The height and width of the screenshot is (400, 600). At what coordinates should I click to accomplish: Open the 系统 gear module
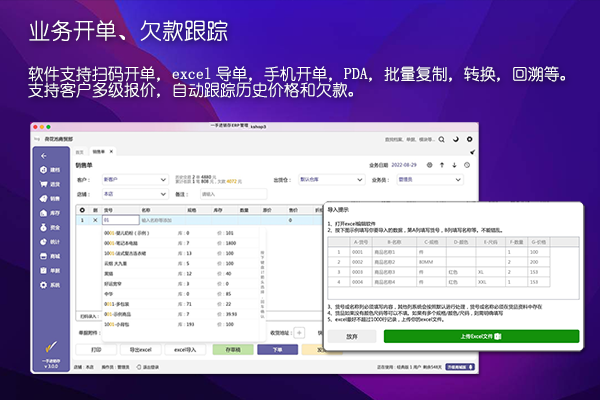pos(50,285)
